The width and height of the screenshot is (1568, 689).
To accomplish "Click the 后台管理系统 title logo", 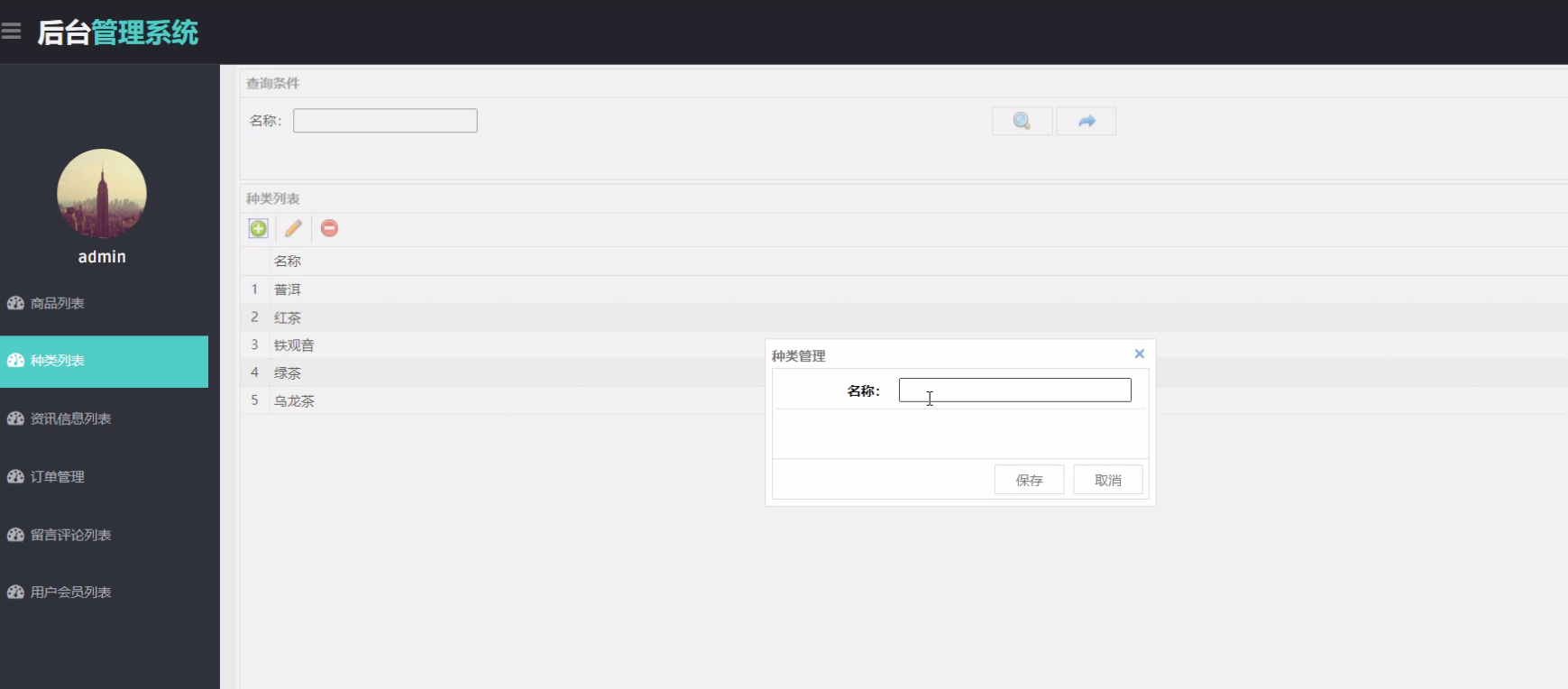I will coord(117,32).
